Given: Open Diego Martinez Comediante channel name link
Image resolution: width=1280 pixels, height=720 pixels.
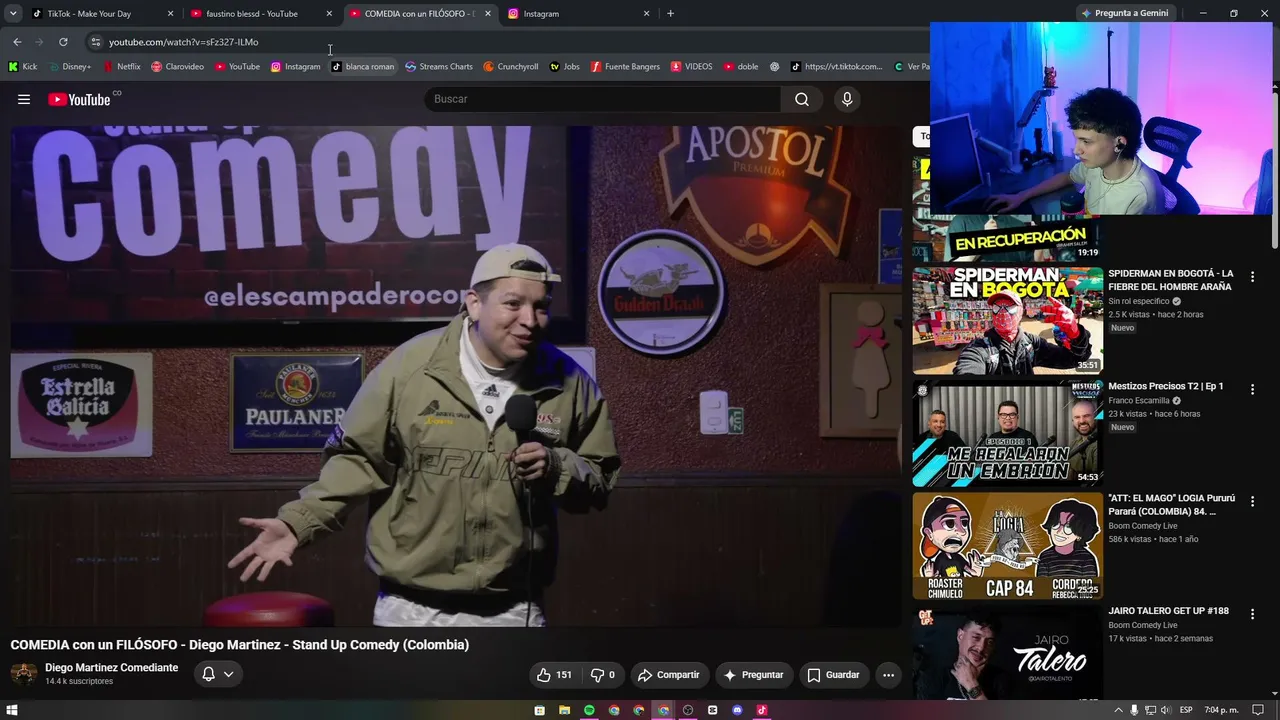Looking at the screenshot, I should pyautogui.click(x=111, y=668).
